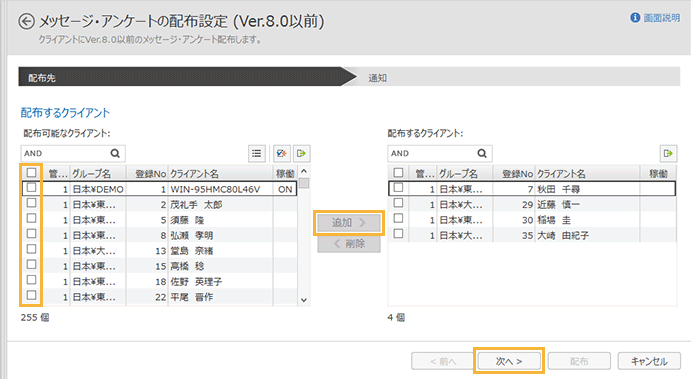Click the checked-items filter icon

(x=281, y=153)
